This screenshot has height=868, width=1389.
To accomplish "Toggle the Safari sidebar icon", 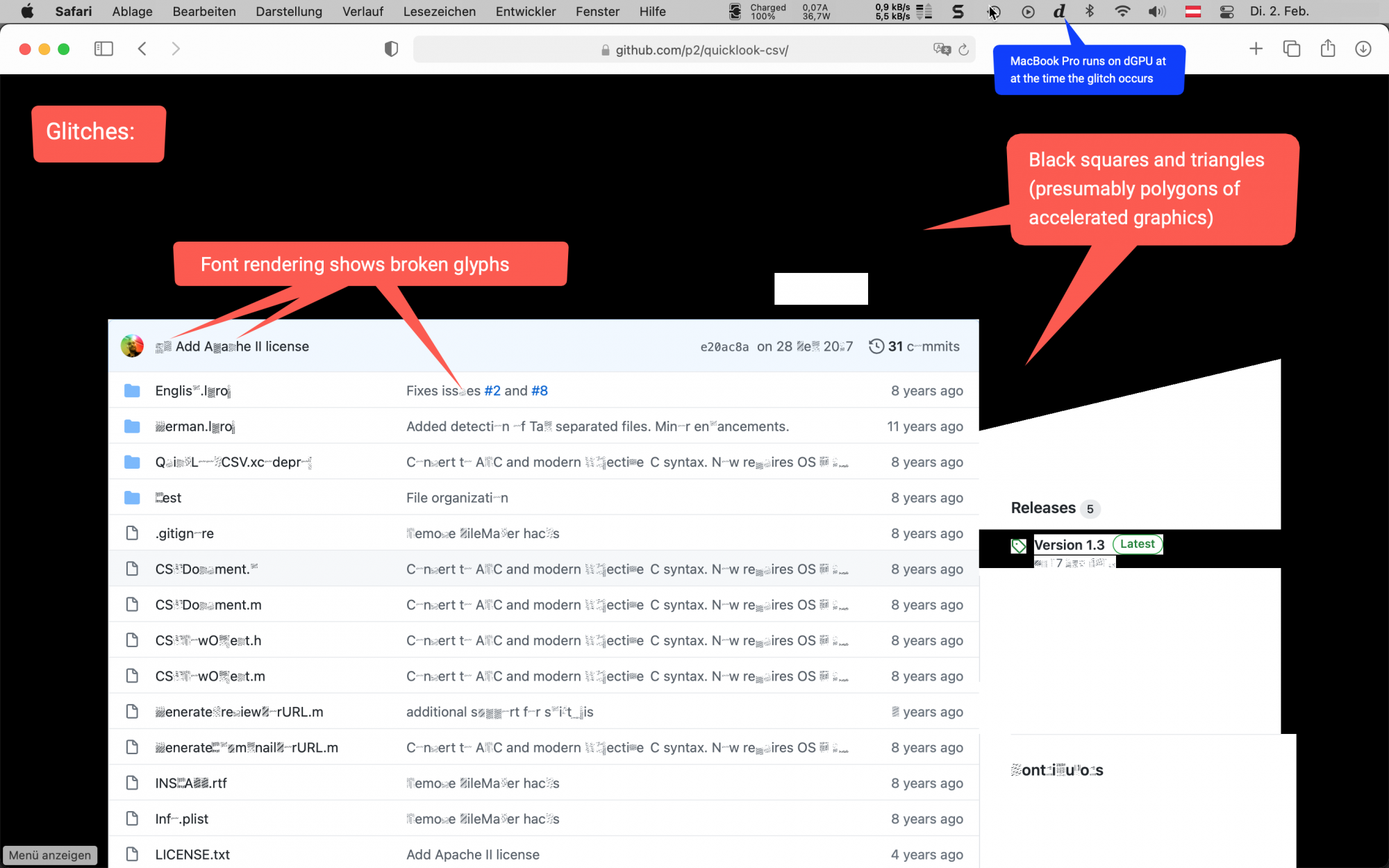I will [x=103, y=49].
